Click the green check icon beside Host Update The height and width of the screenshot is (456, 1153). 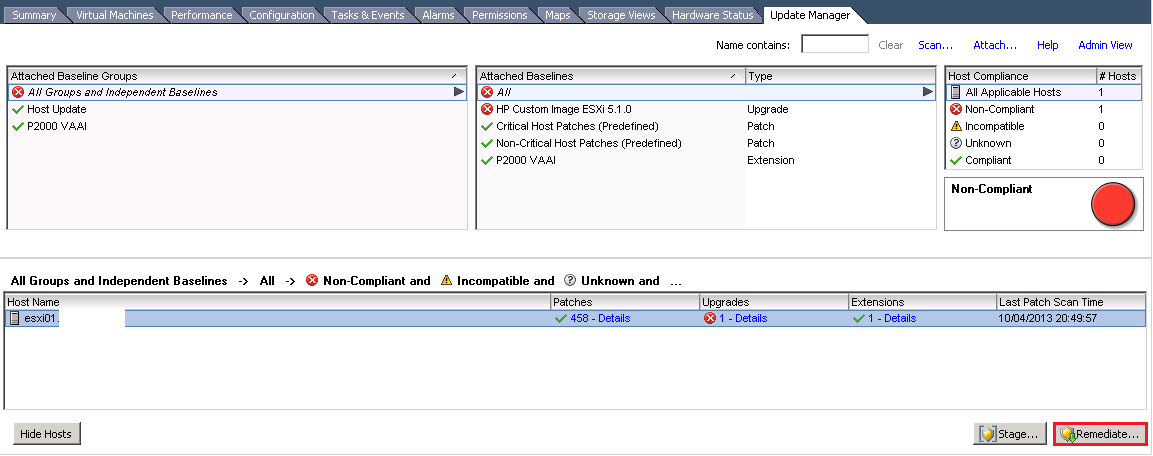18,109
